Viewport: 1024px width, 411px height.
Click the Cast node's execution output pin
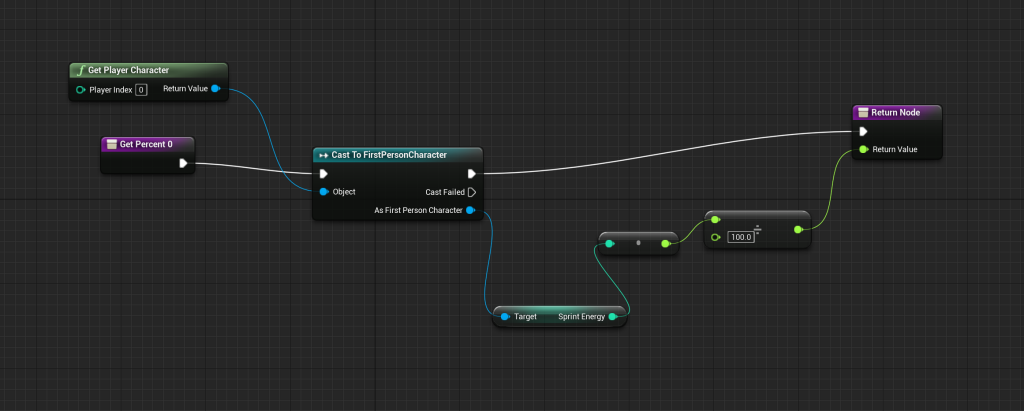(x=472, y=173)
